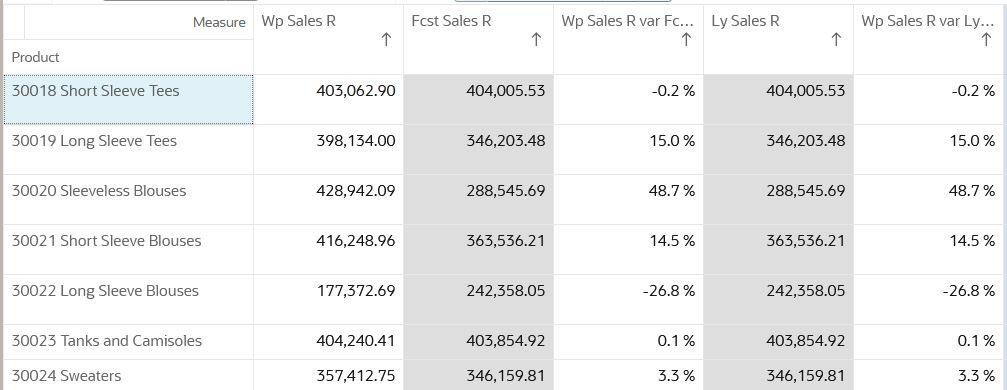Select the 30022 Long Sleeve Blouses row
This screenshot has height=390, width=1007.
pos(128,299)
